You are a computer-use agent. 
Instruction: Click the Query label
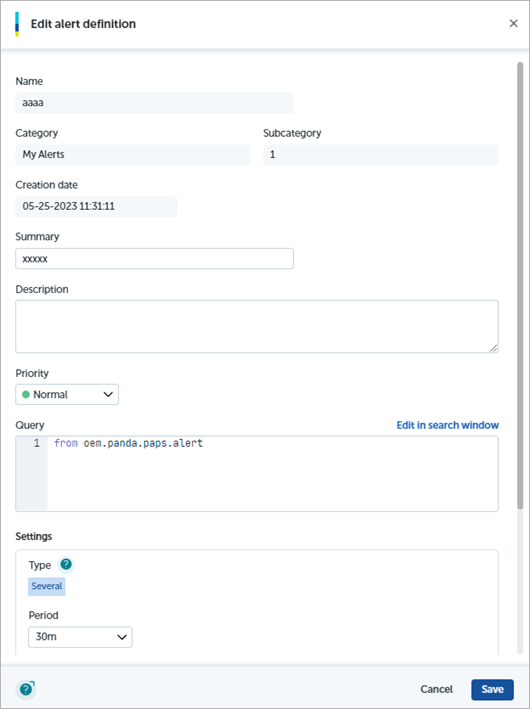point(30,425)
